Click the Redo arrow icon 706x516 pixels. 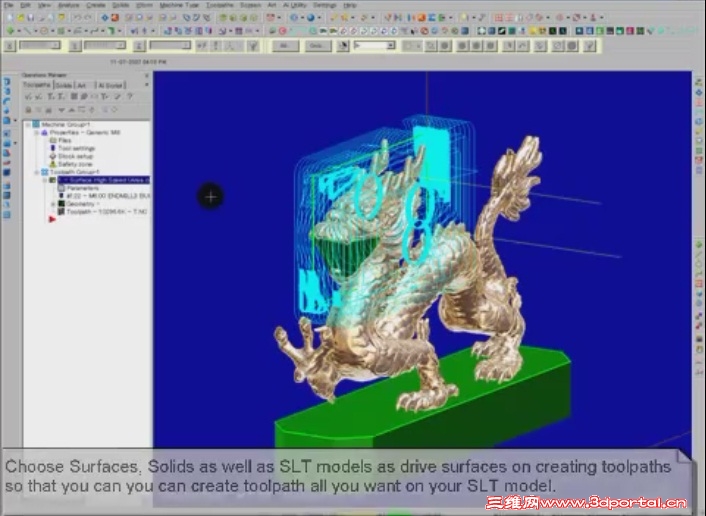[88, 18]
